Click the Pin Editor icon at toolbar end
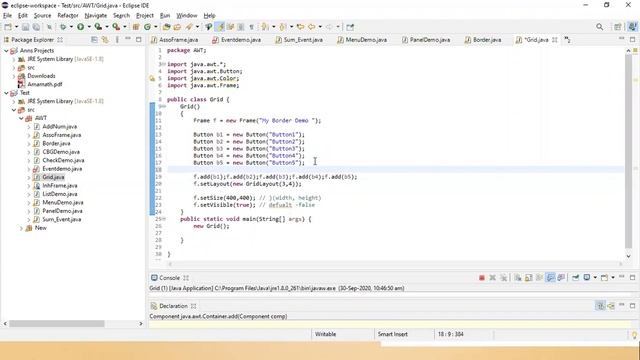The width and height of the screenshot is (640, 360). coord(350,27)
